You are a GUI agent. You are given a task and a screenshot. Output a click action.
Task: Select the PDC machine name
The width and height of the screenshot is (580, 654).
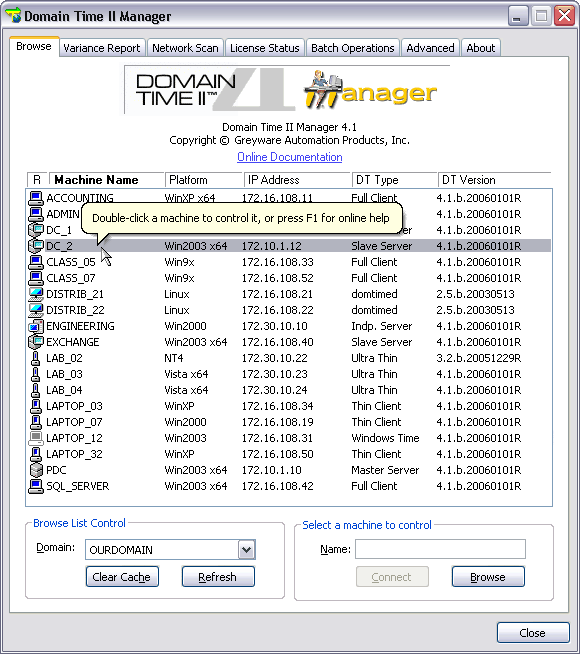pos(56,470)
